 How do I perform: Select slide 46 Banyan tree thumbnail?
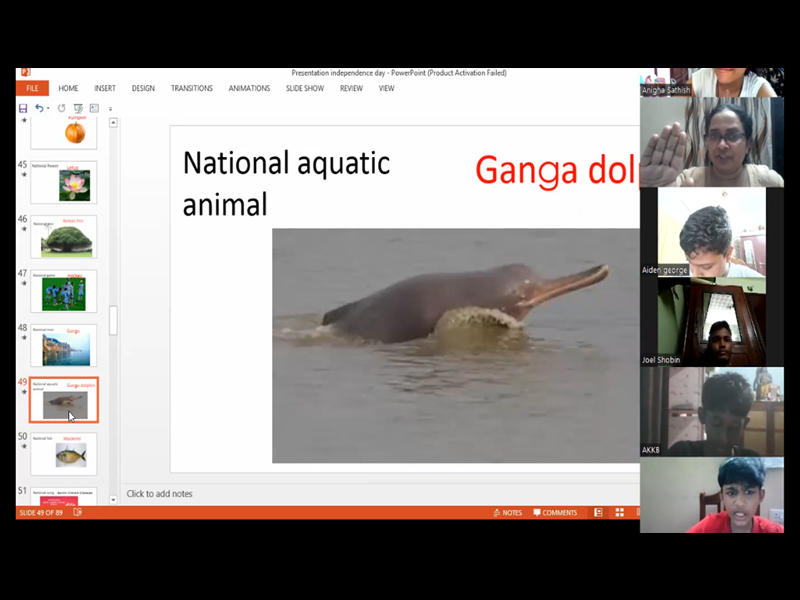pyautogui.click(x=64, y=237)
